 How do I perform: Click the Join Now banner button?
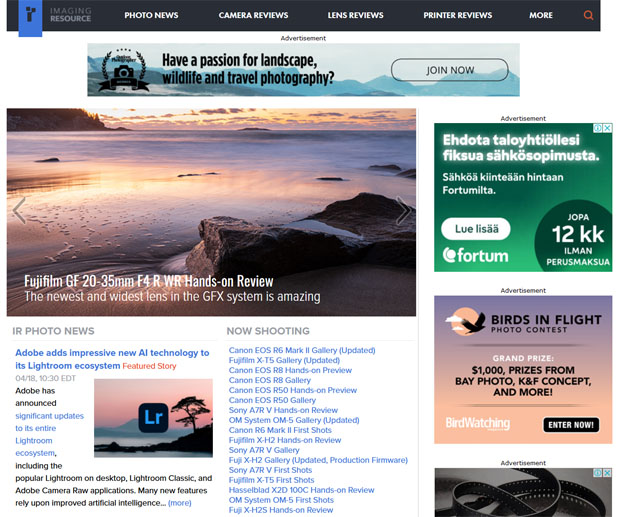tap(450, 70)
